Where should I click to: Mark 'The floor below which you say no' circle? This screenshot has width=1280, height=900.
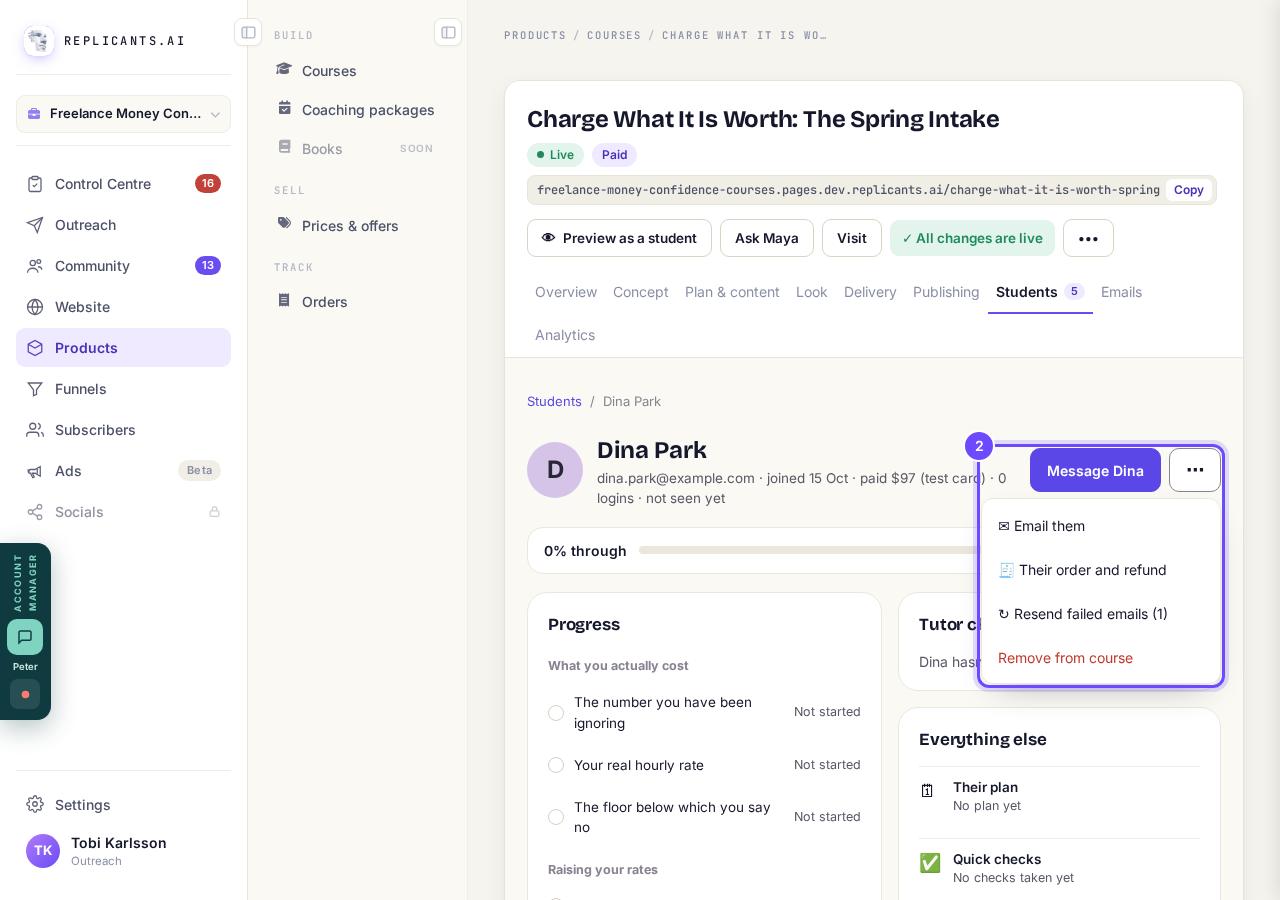556,817
